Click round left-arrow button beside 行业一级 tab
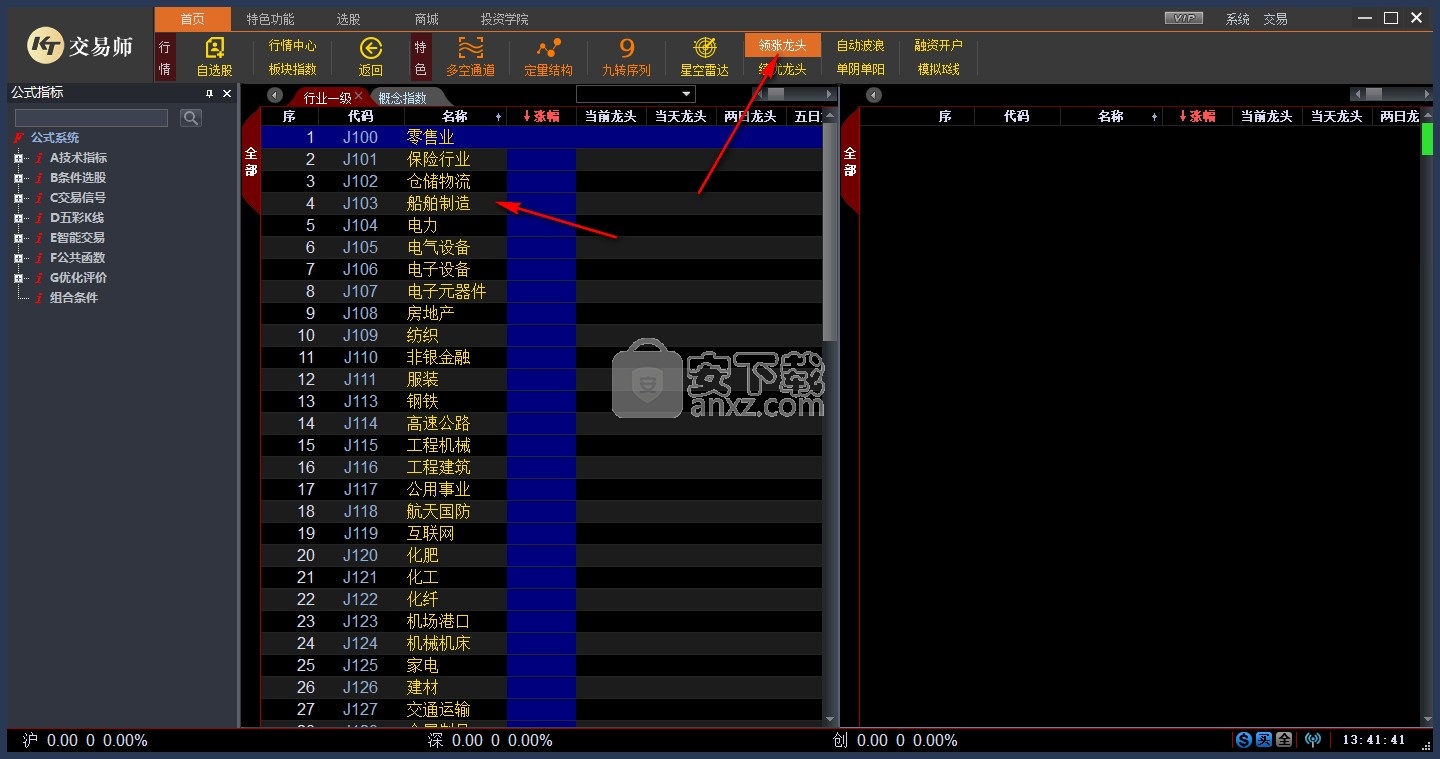The height and width of the screenshot is (759, 1440). (275, 95)
